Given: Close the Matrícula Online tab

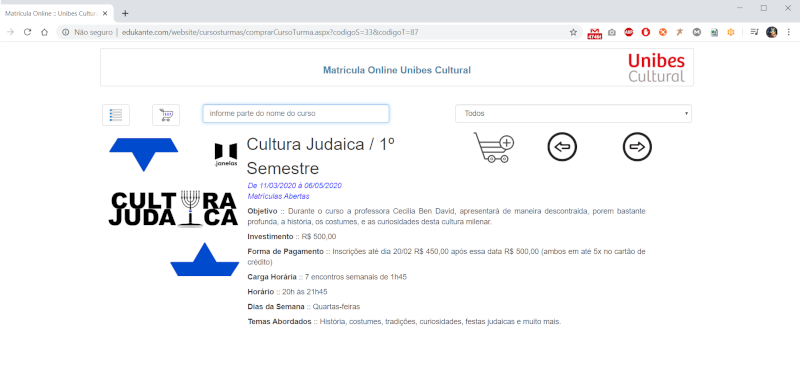Looking at the screenshot, I should (x=105, y=13).
